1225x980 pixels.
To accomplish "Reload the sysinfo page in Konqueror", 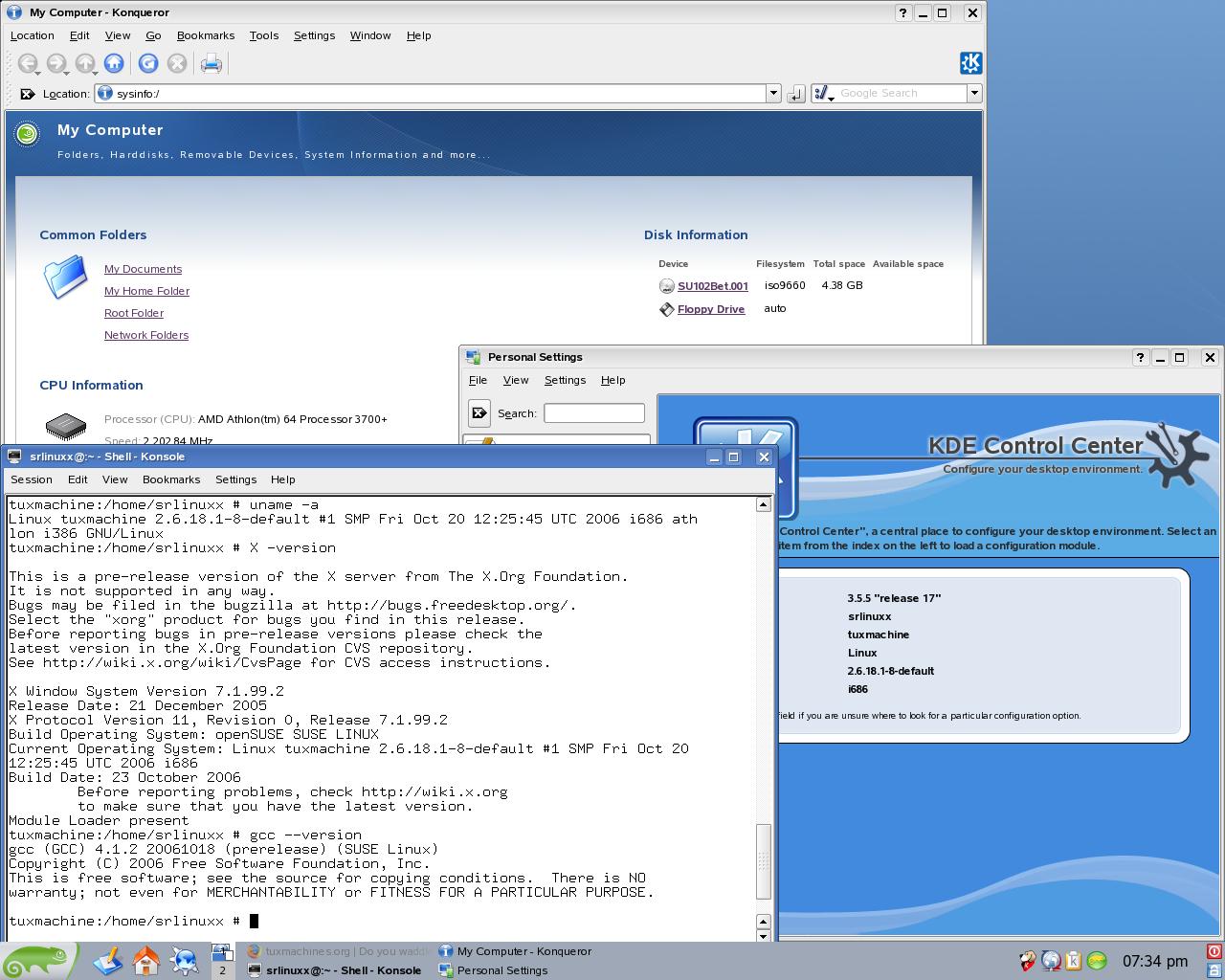I will [148, 64].
